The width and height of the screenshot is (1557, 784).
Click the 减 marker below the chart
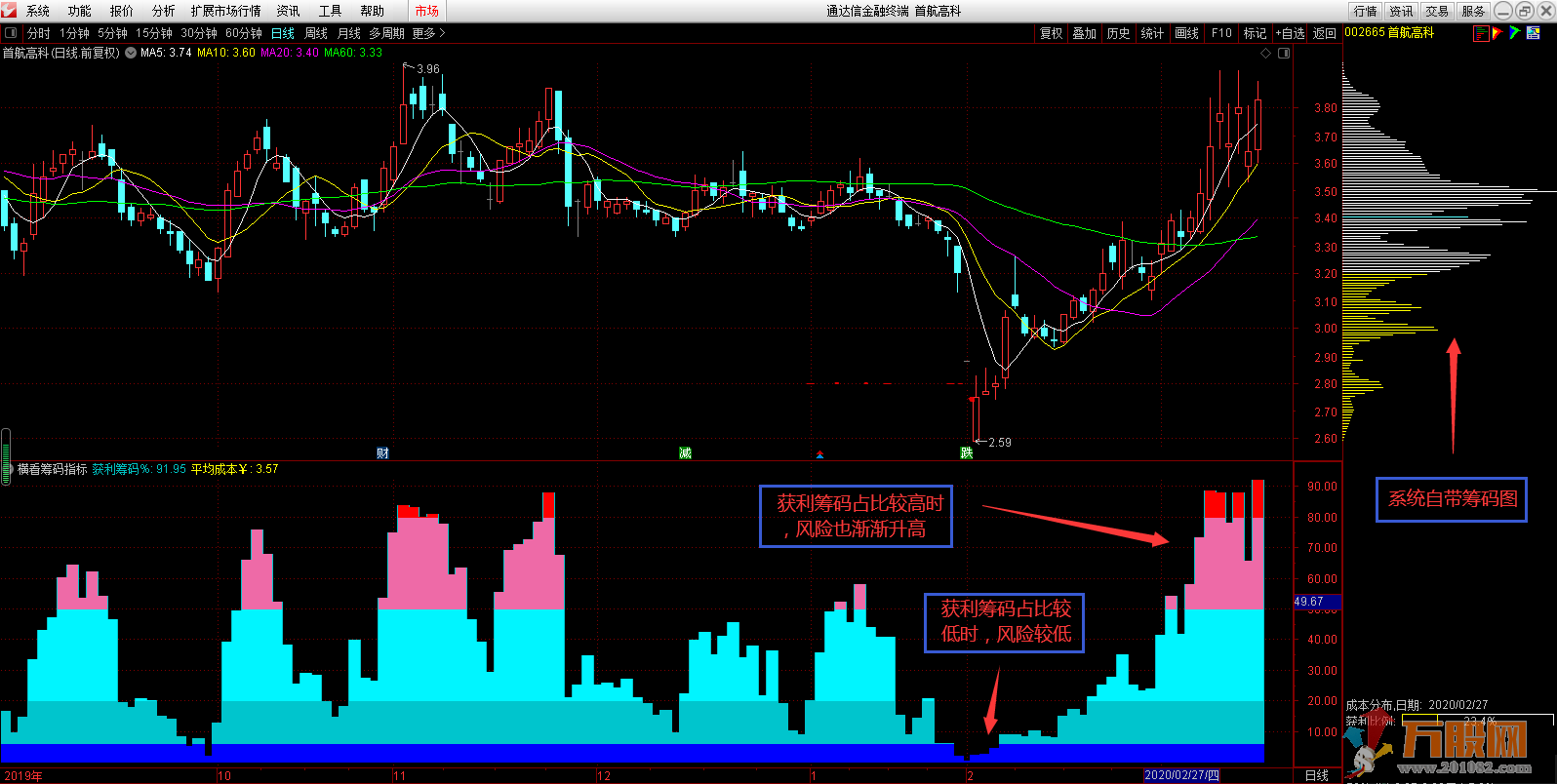click(x=685, y=452)
